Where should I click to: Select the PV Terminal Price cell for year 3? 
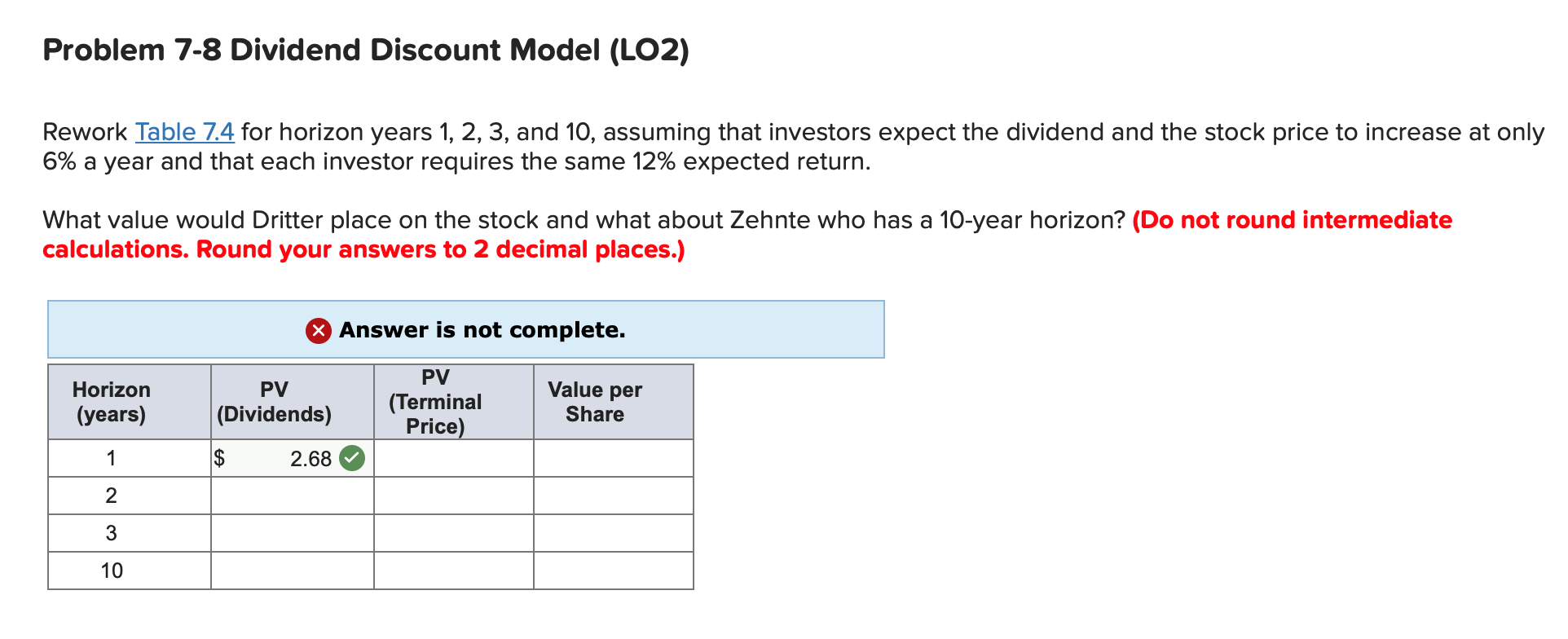[452, 532]
